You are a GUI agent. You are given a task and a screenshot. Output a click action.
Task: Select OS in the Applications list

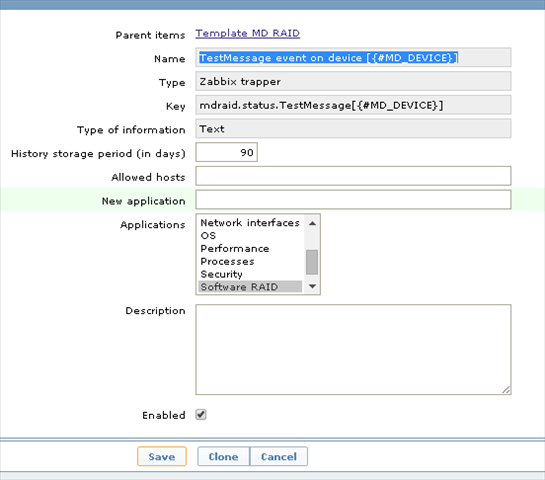[x=250, y=235]
